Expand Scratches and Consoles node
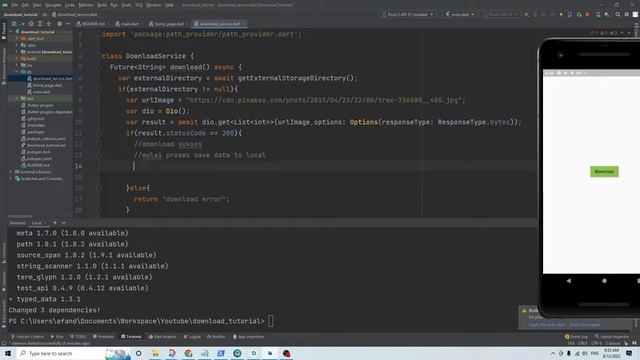This screenshot has height=360, width=640. 11,178
